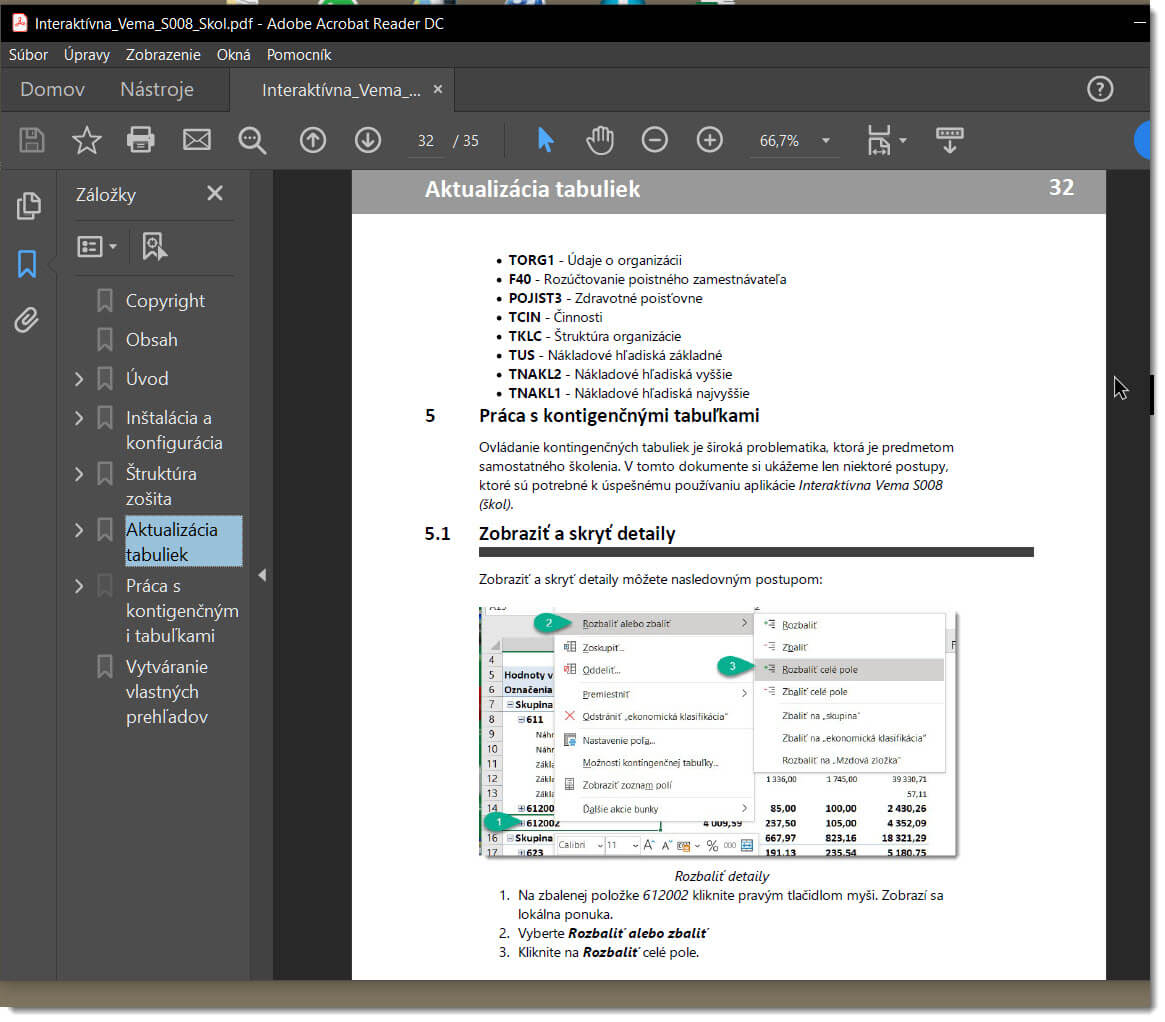
Task: Activate the hand pan tool
Action: click(x=600, y=140)
